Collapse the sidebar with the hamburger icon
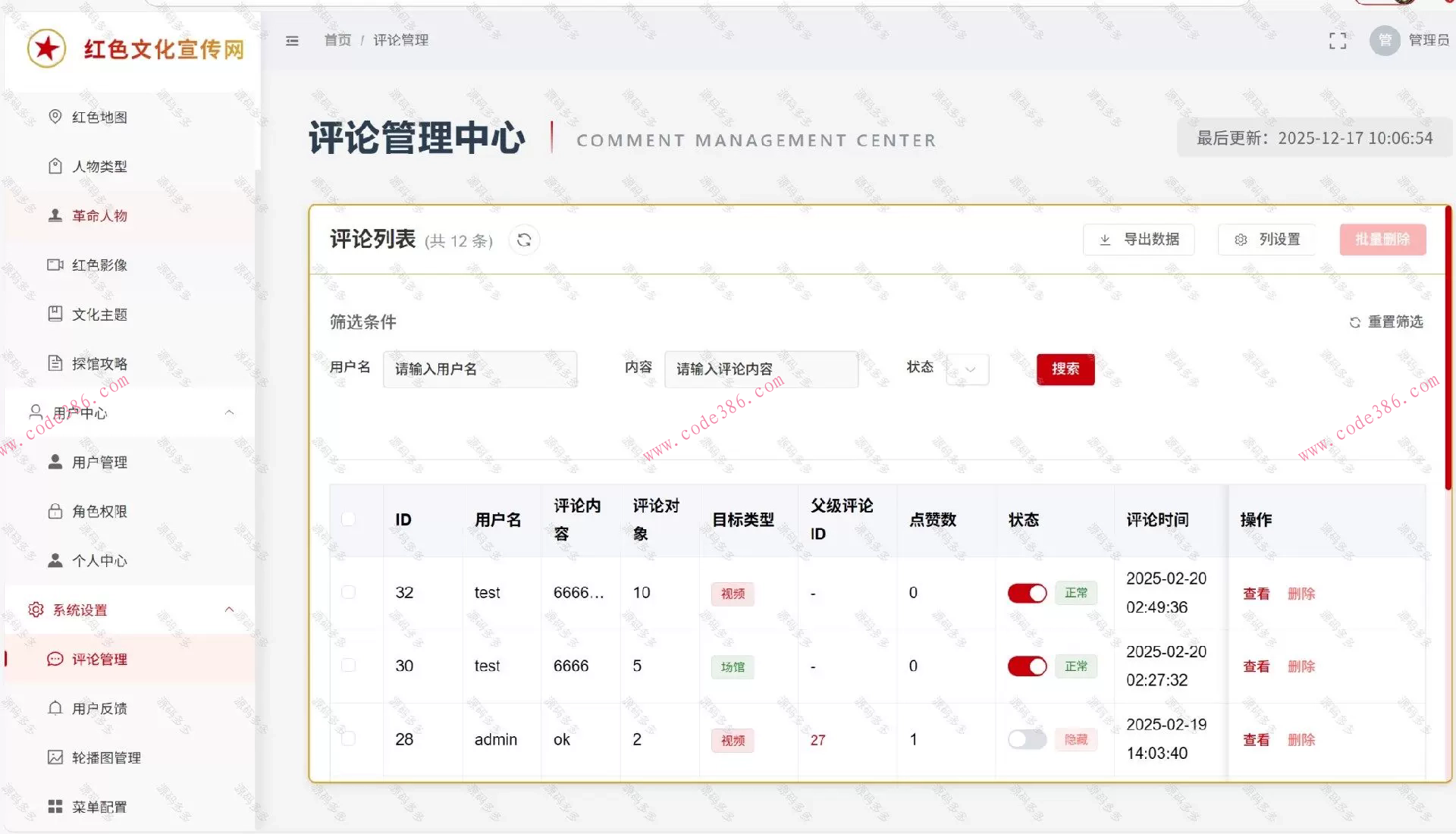 pyautogui.click(x=292, y=41)
